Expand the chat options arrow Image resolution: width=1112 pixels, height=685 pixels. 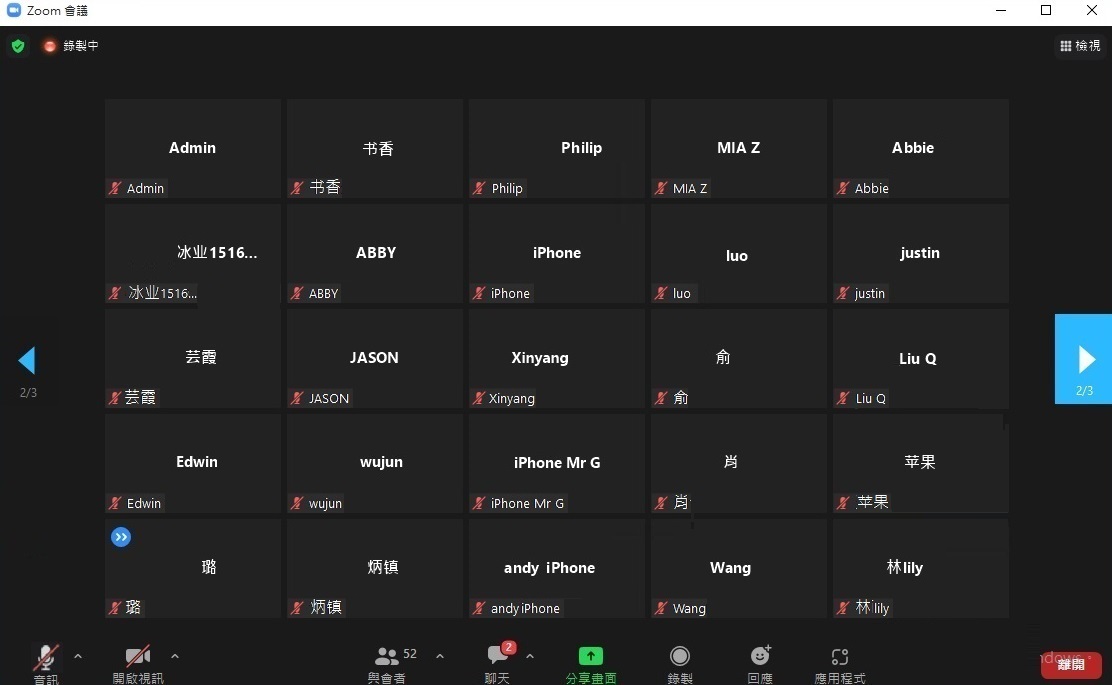pos(530,656)
